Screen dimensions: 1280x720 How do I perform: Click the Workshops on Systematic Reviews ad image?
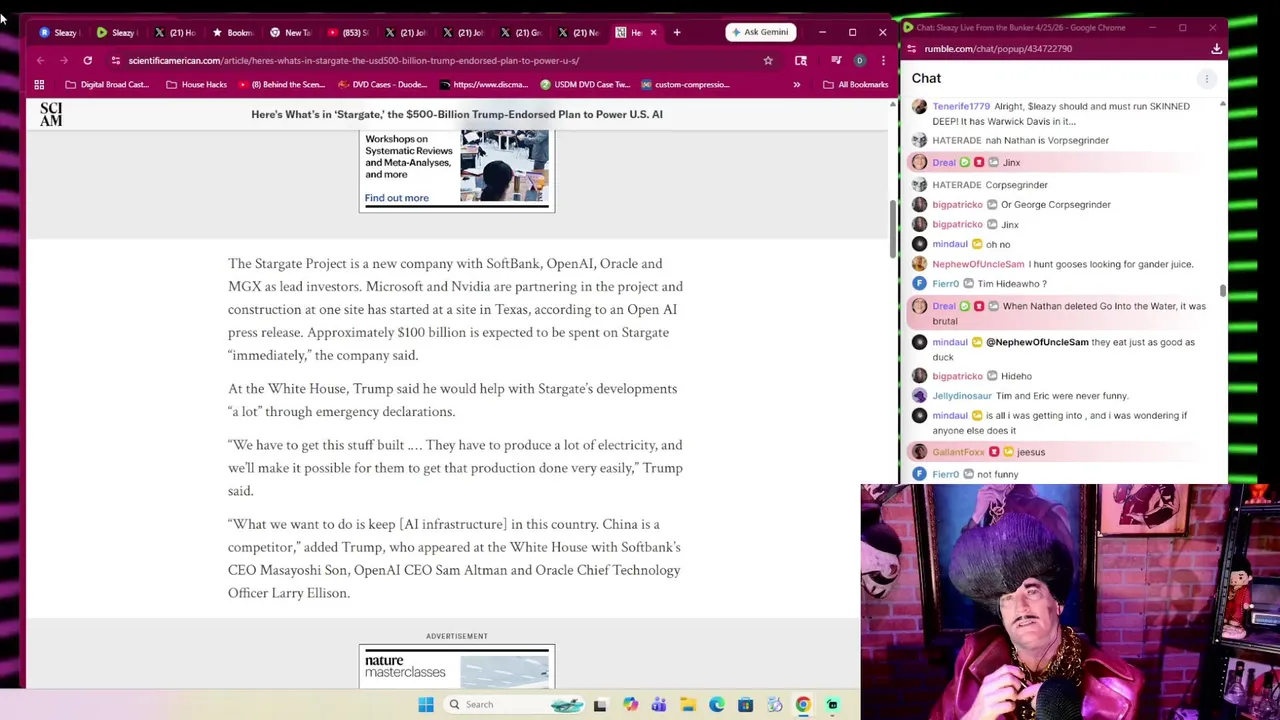click(504, 165)
